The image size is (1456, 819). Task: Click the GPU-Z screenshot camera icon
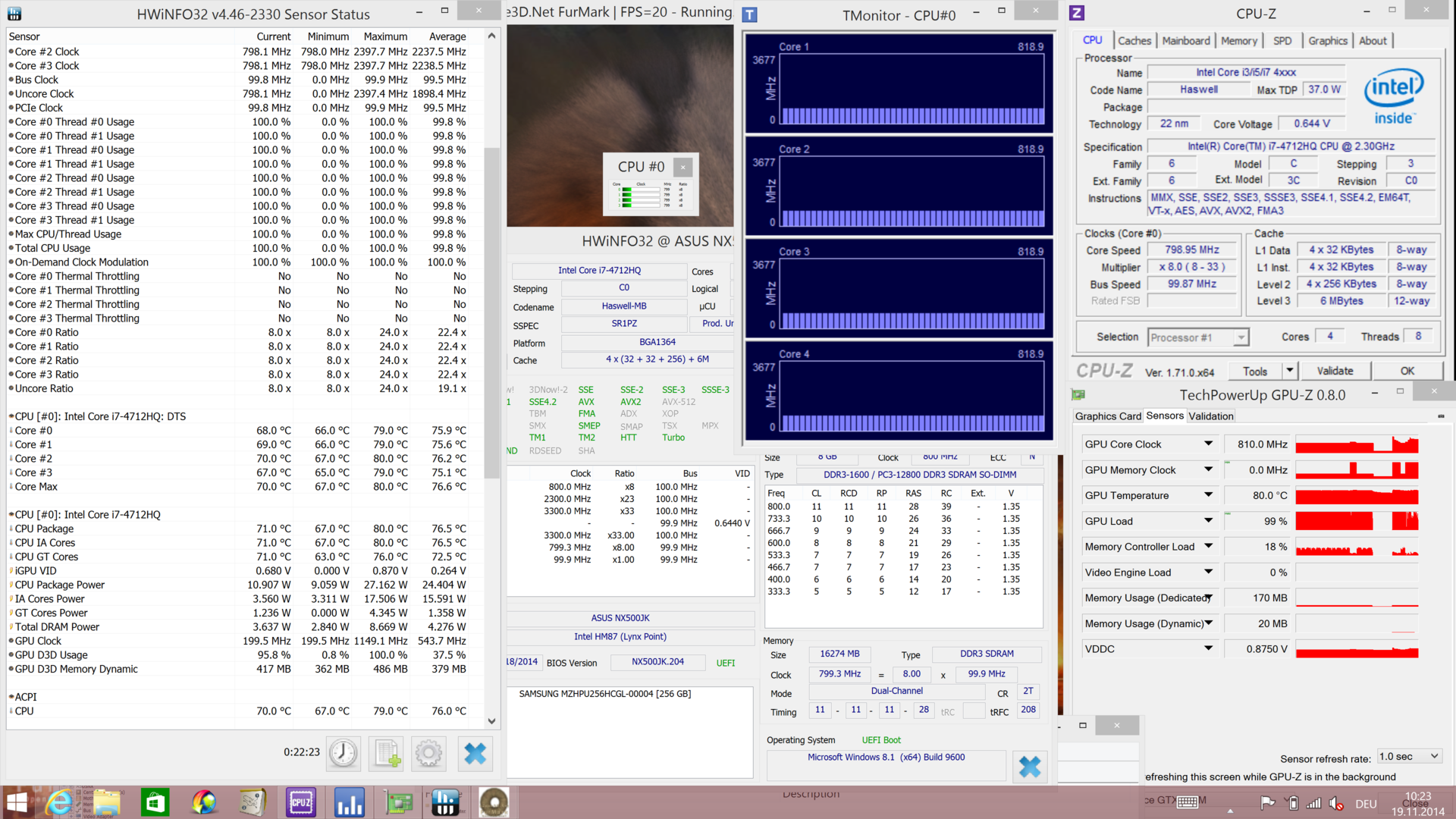click(x=1440, y=416)
